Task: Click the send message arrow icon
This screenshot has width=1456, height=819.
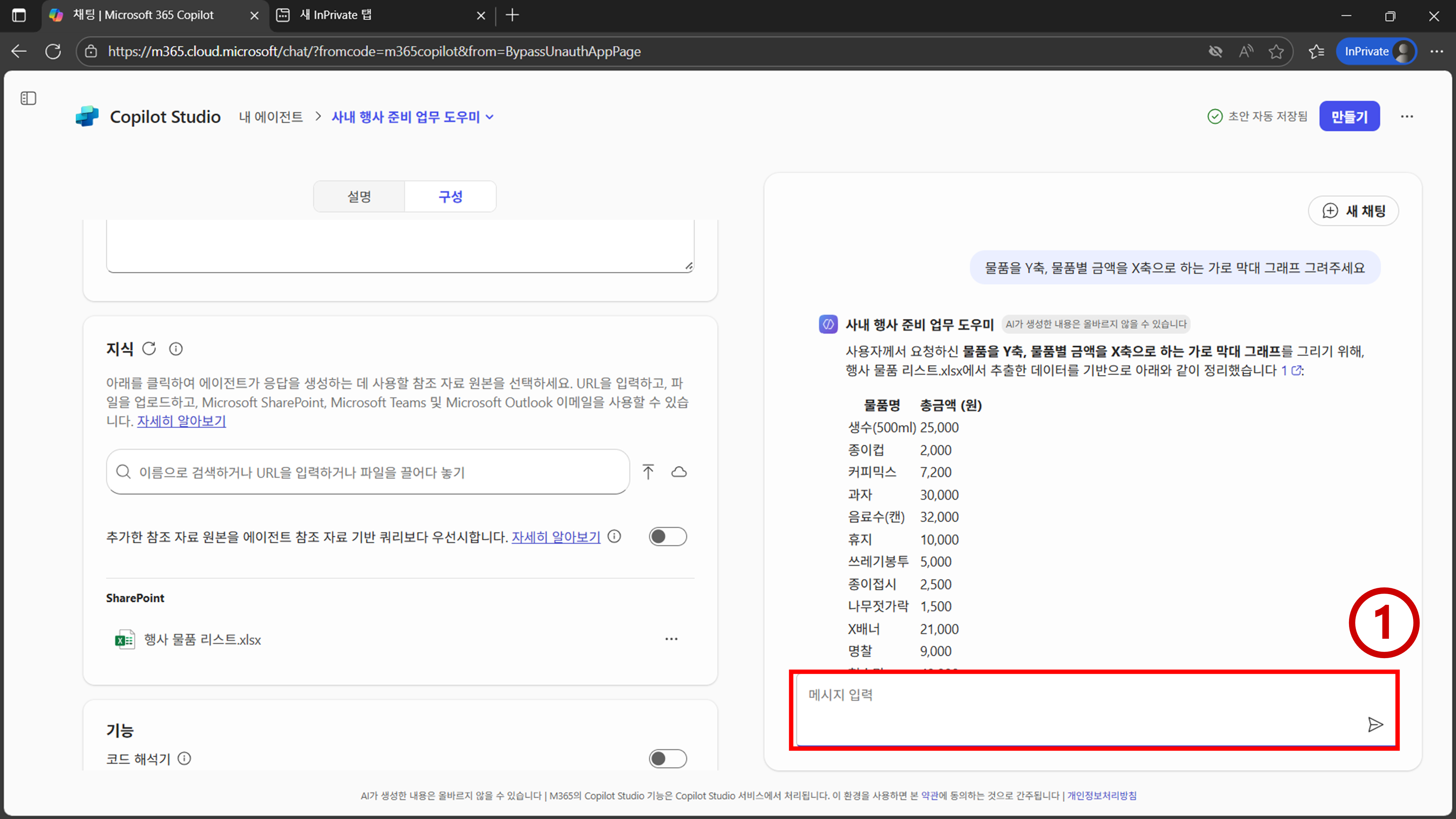Action: 1374,724
